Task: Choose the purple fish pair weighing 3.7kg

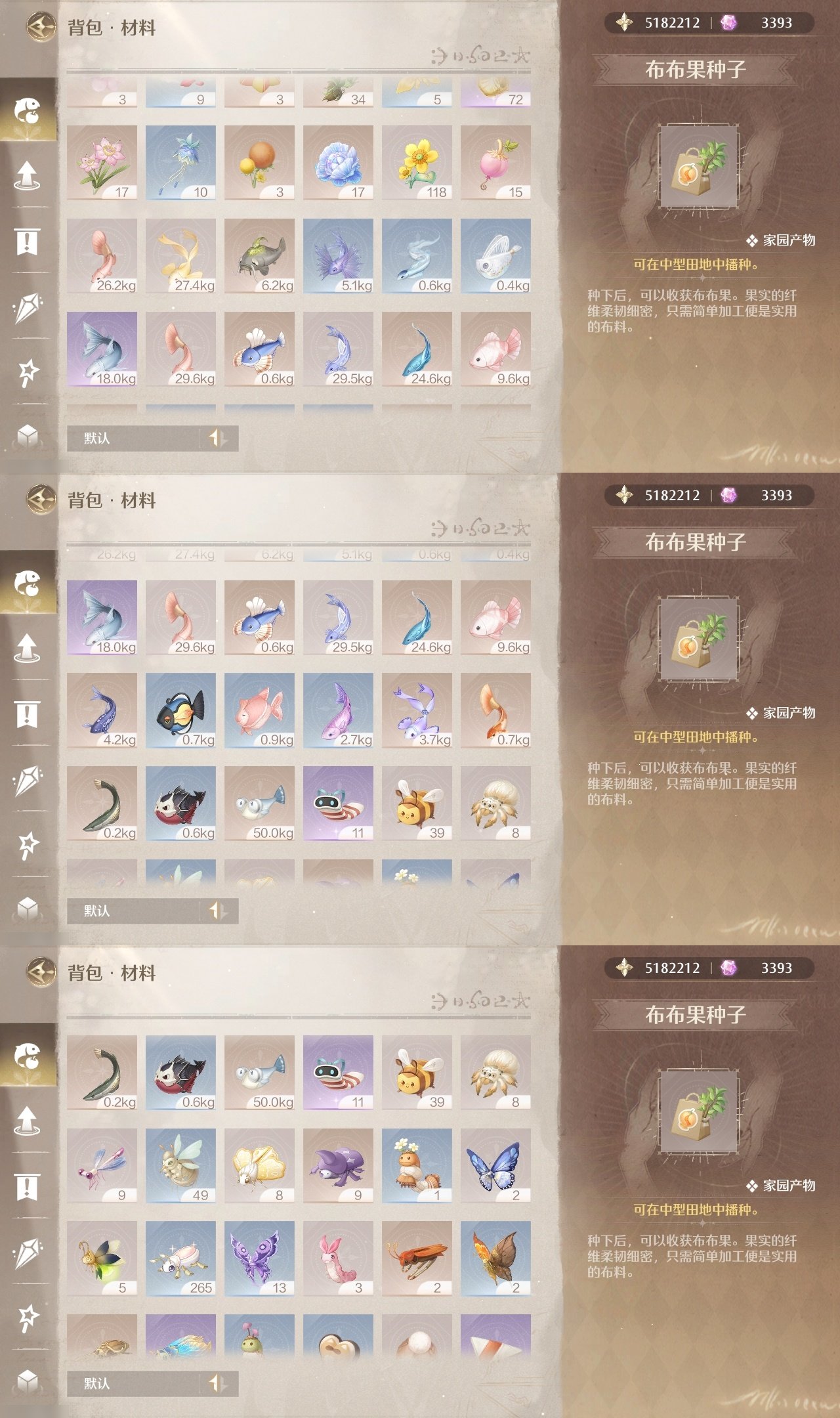Action: 417,710
